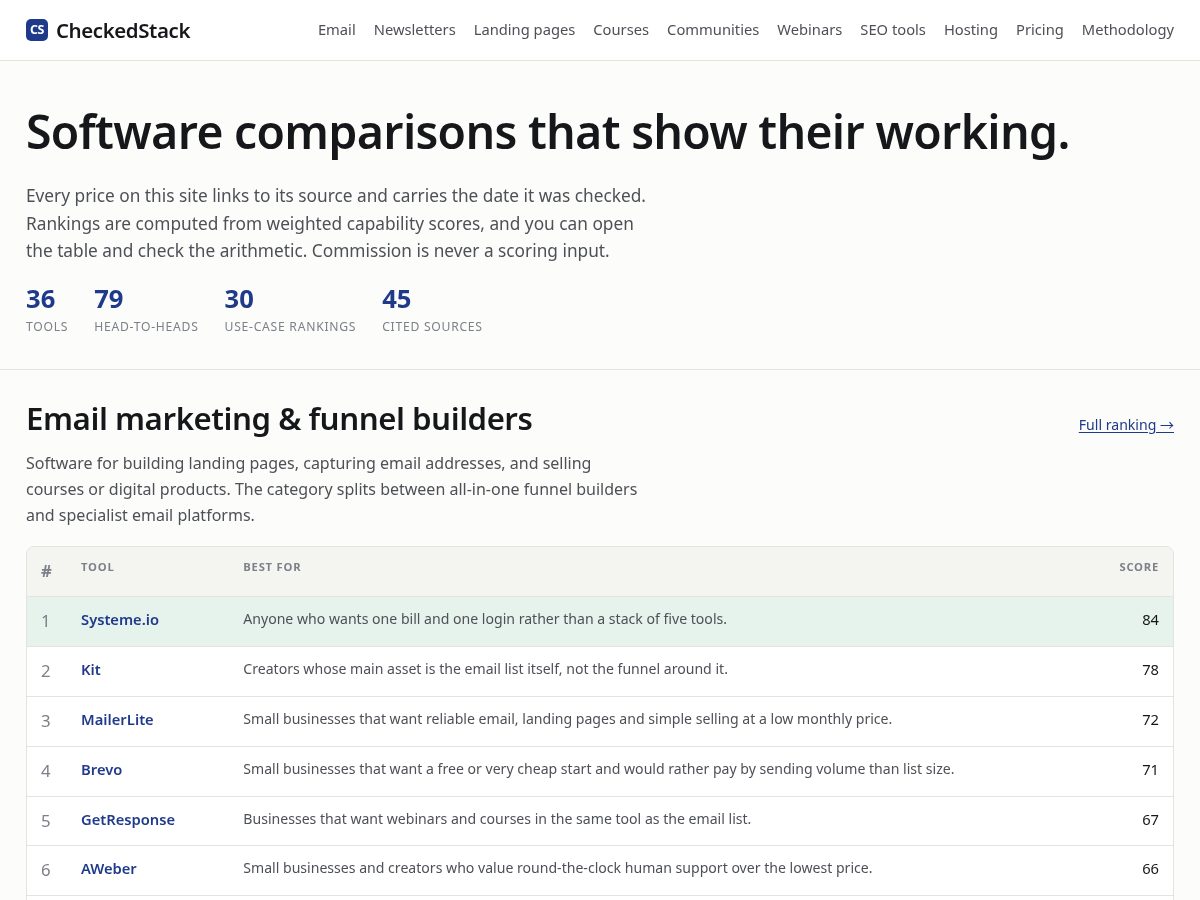The height and width of the screenshot is (900, 1200).
Task: Open the Email nav item
Action: (x=337, y=30)
